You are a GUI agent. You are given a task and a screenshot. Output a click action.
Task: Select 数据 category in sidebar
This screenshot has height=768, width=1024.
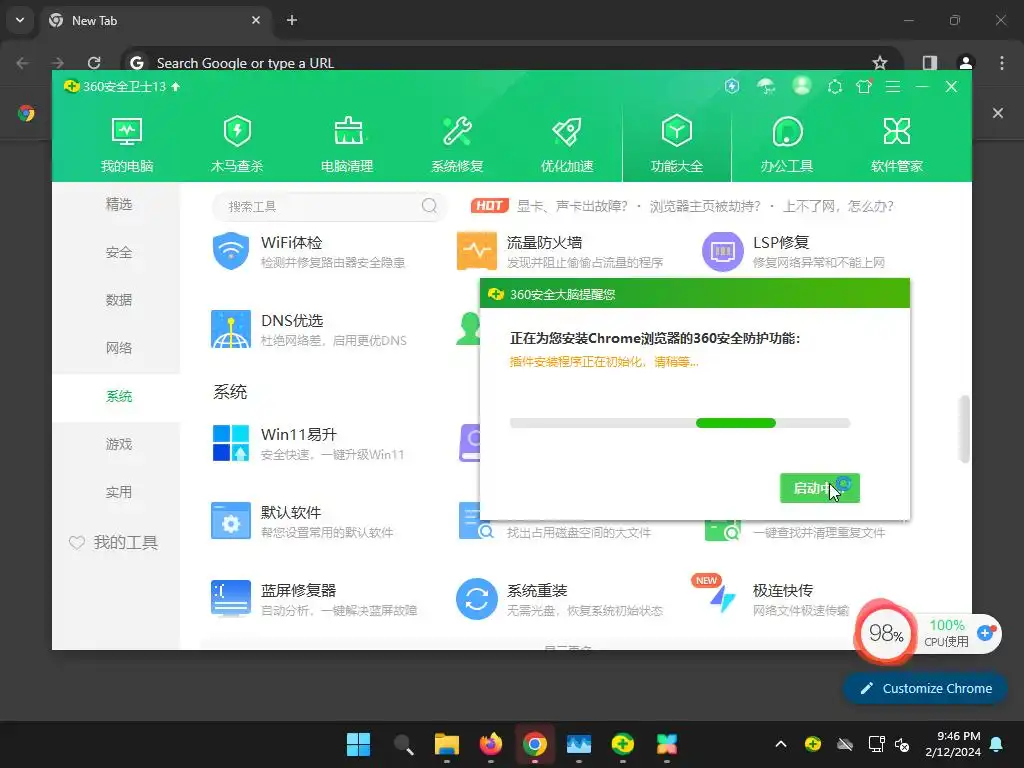[118, 300]
